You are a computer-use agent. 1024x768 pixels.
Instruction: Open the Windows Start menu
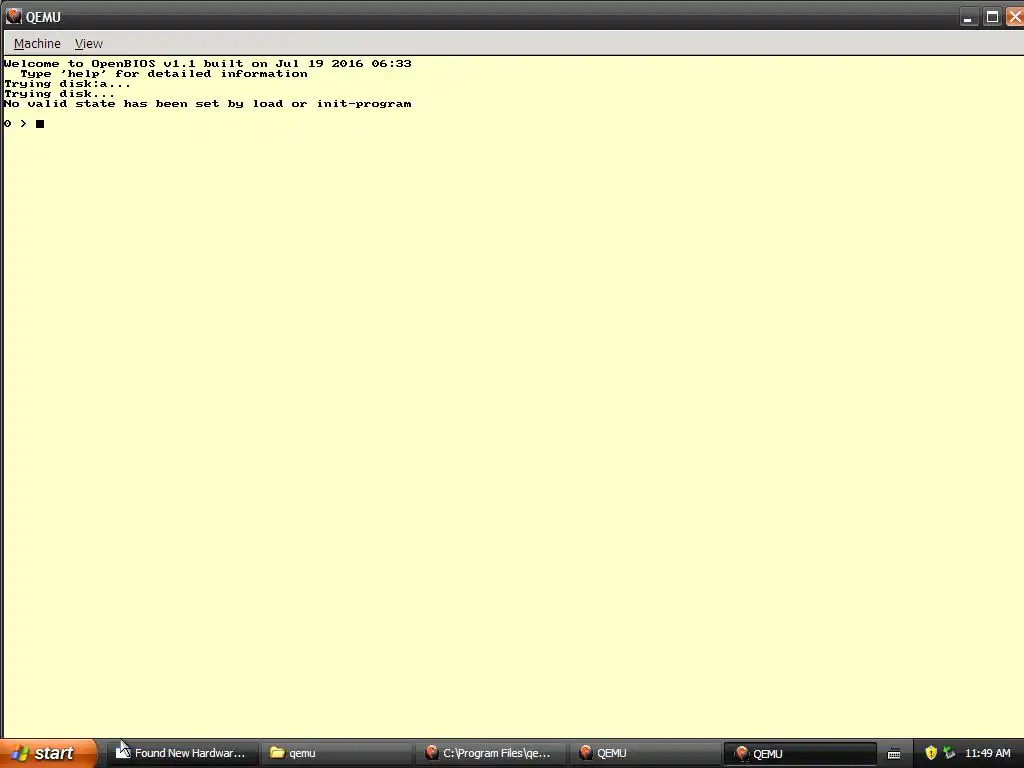pos(48,753)
